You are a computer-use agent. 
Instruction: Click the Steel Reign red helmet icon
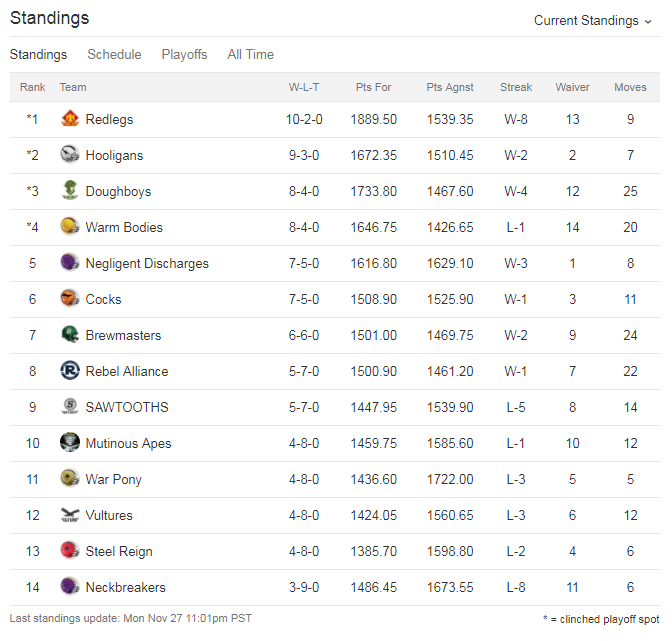point(70,551)
